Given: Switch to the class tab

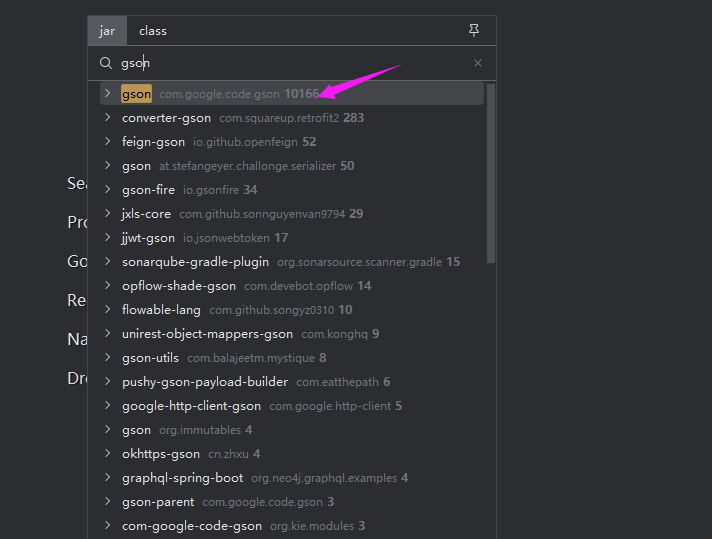Looking at the screenshot, I should coord(153,31).
